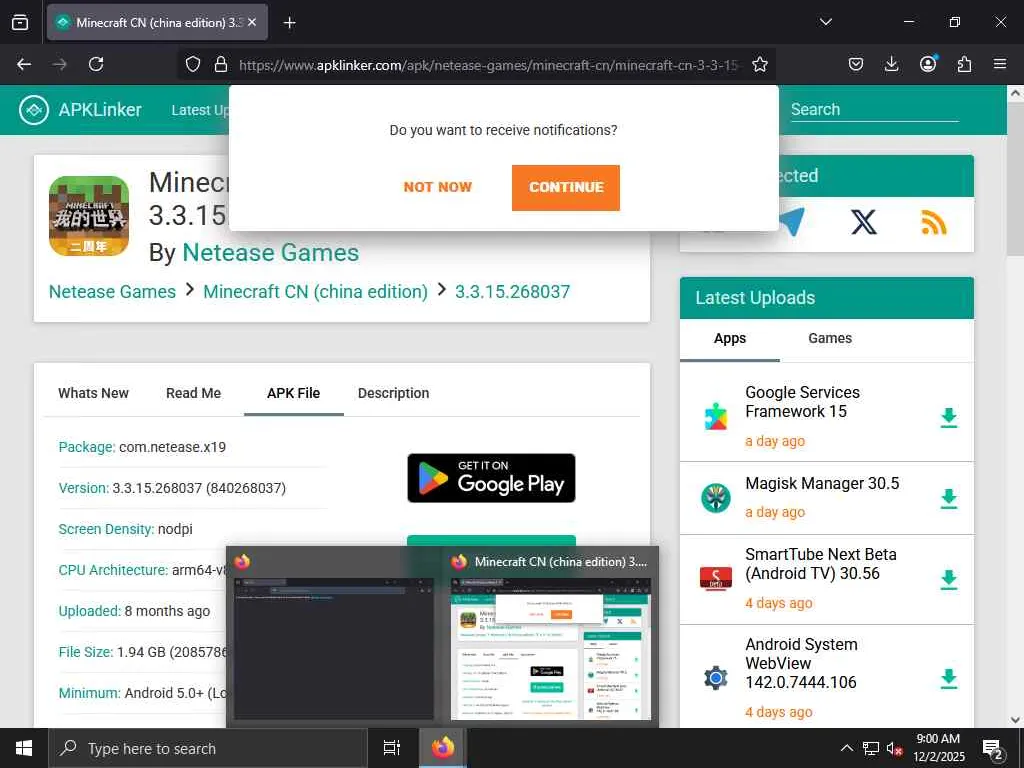Click scrollbar down arrow

point(1015,720)
